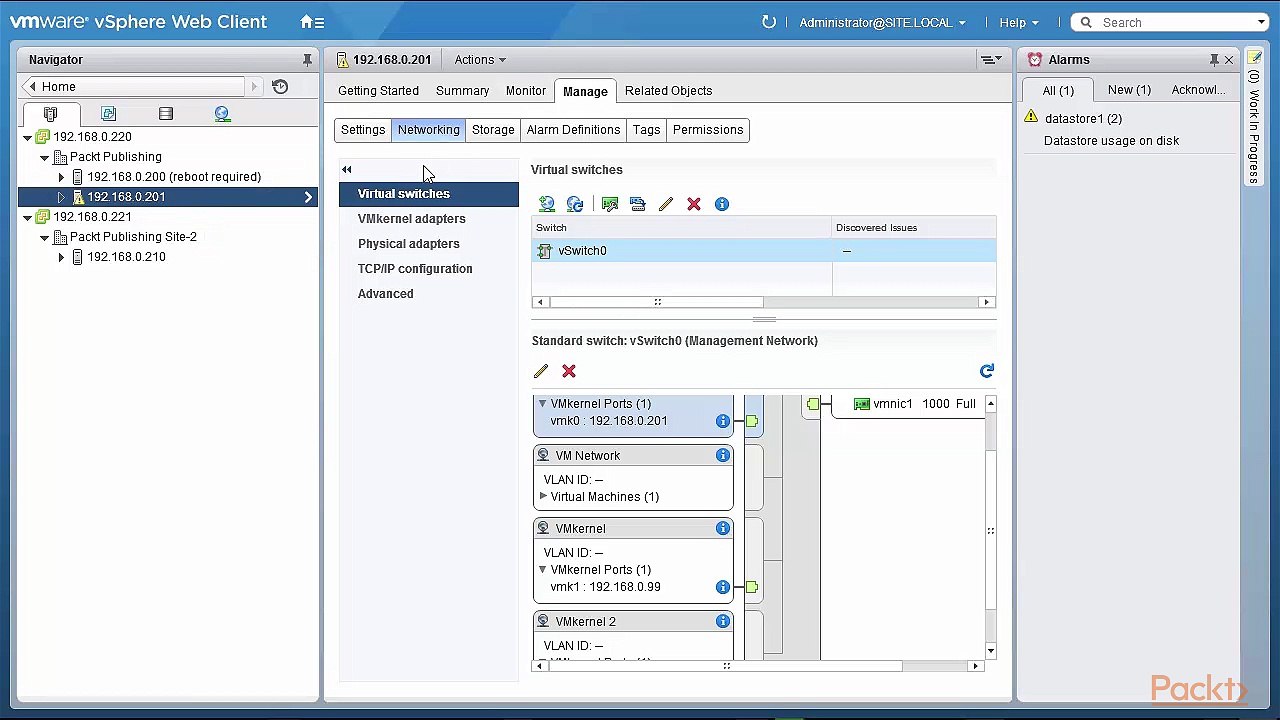
Task: Click info icon on VMkernel 2 port group
Action: click(x=722, y=621)
